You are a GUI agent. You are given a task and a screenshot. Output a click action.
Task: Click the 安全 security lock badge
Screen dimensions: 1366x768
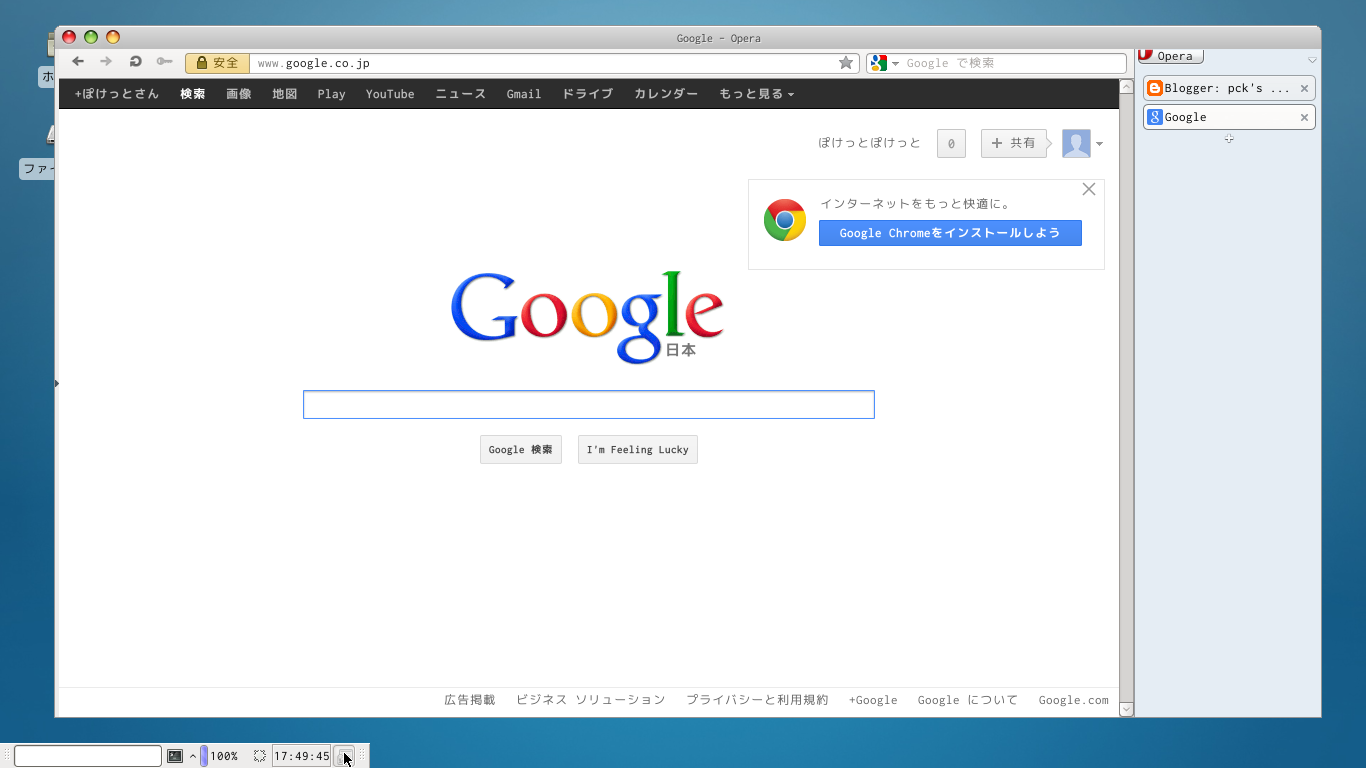[217, 63]
